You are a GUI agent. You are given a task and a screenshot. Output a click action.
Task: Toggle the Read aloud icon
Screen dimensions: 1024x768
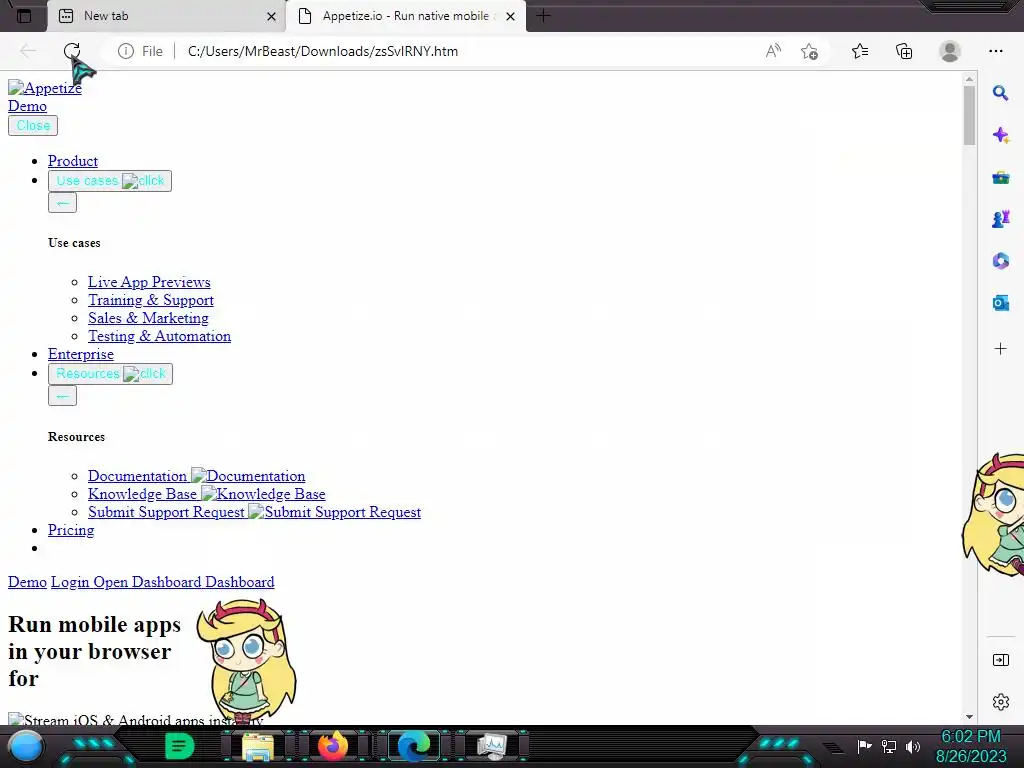point(773,51)
